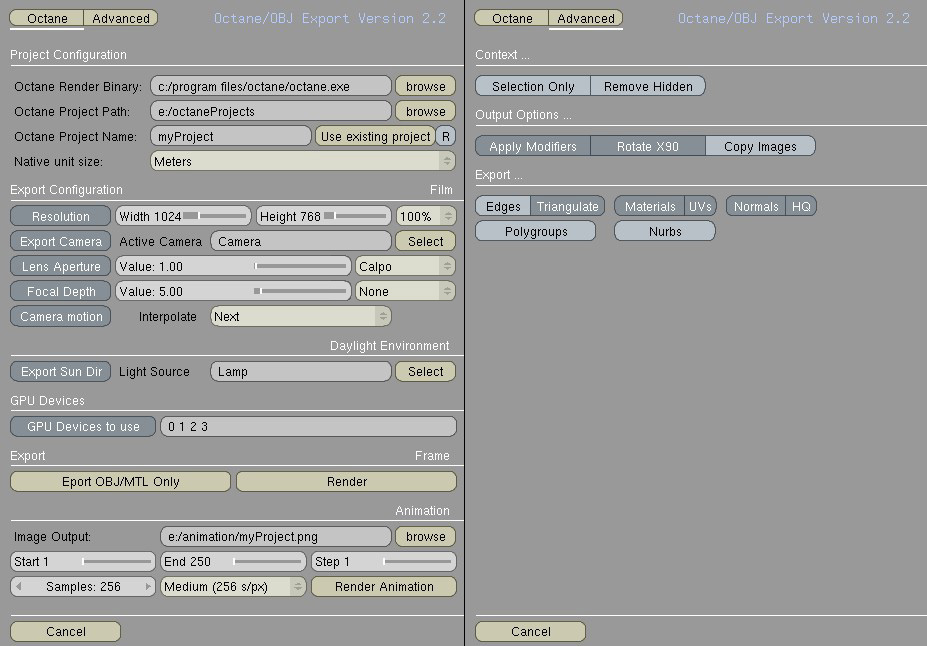Screen dimensions: 927x646
Task: Toggle Export Camera option
Action: (60, 241)
